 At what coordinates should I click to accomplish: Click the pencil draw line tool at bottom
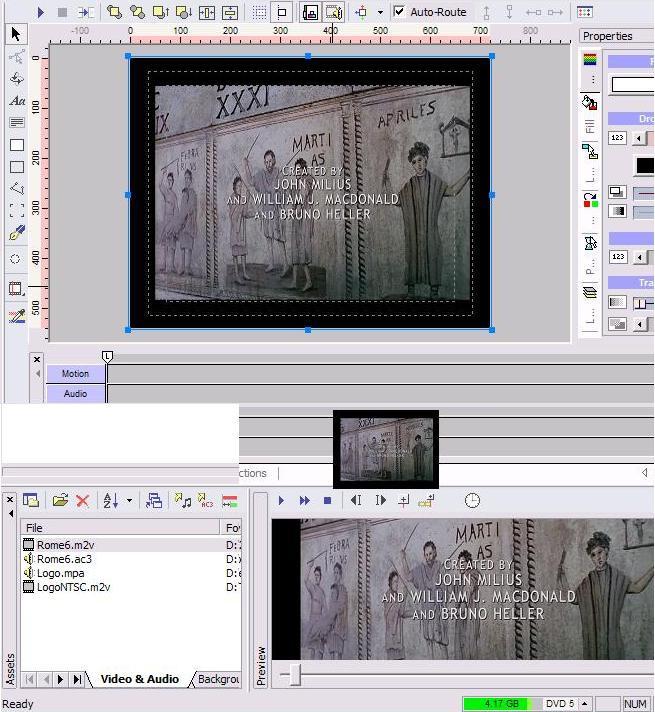(x=17, y=316)
